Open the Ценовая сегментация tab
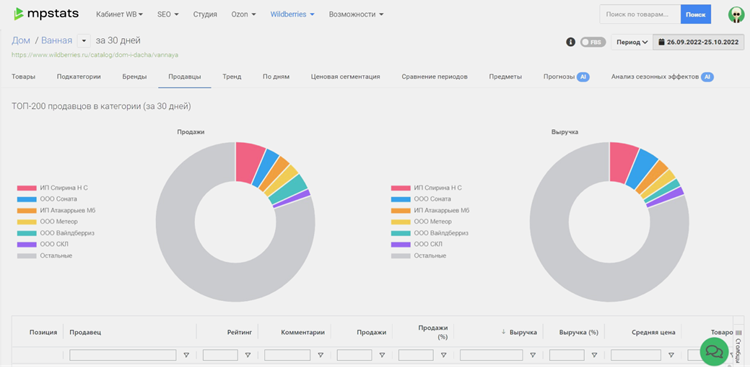This screenshot has width=750, height=367. click(345, 77)
